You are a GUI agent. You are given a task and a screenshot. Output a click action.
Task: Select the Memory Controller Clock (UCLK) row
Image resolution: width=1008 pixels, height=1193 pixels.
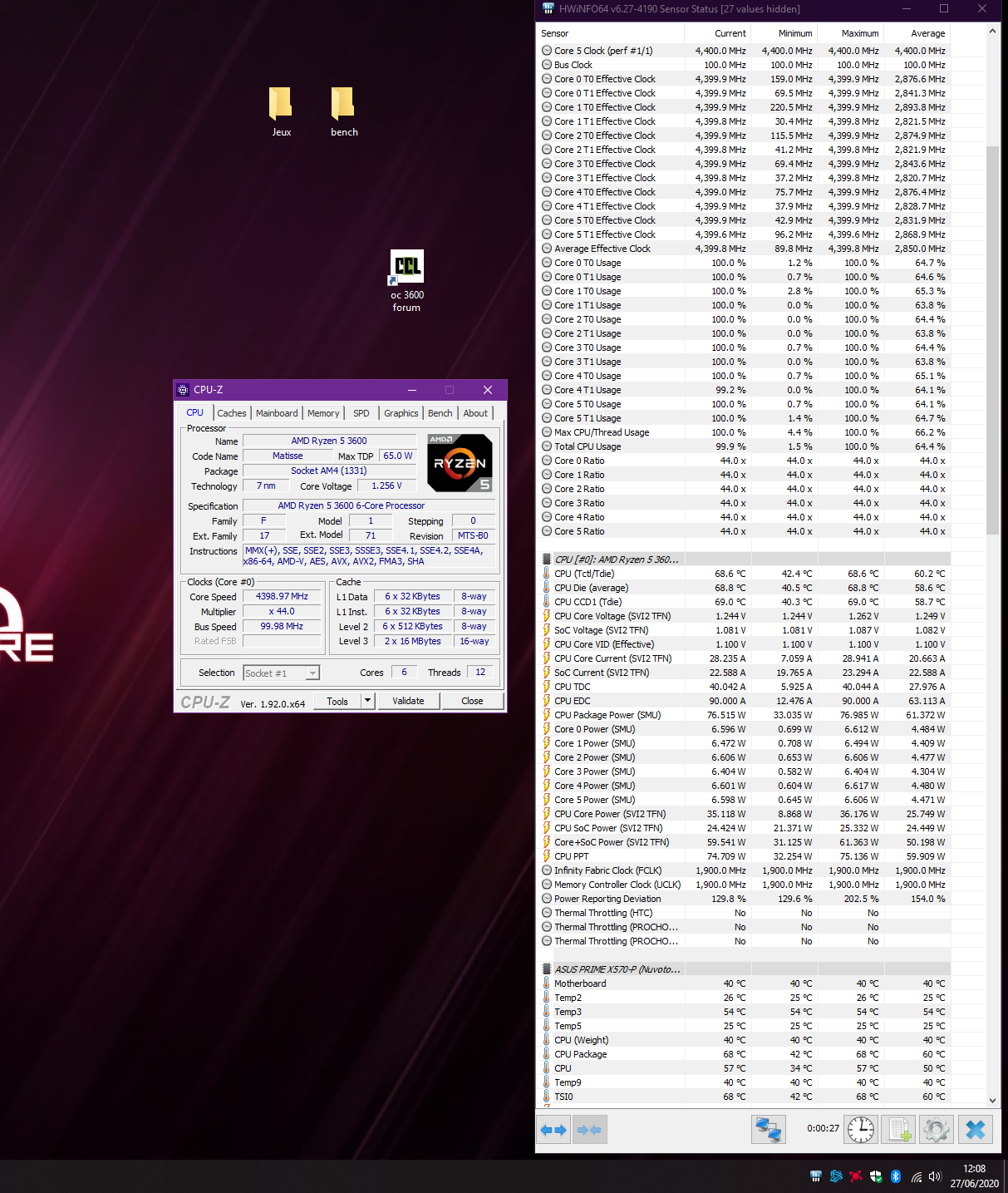tap(744, 885)
